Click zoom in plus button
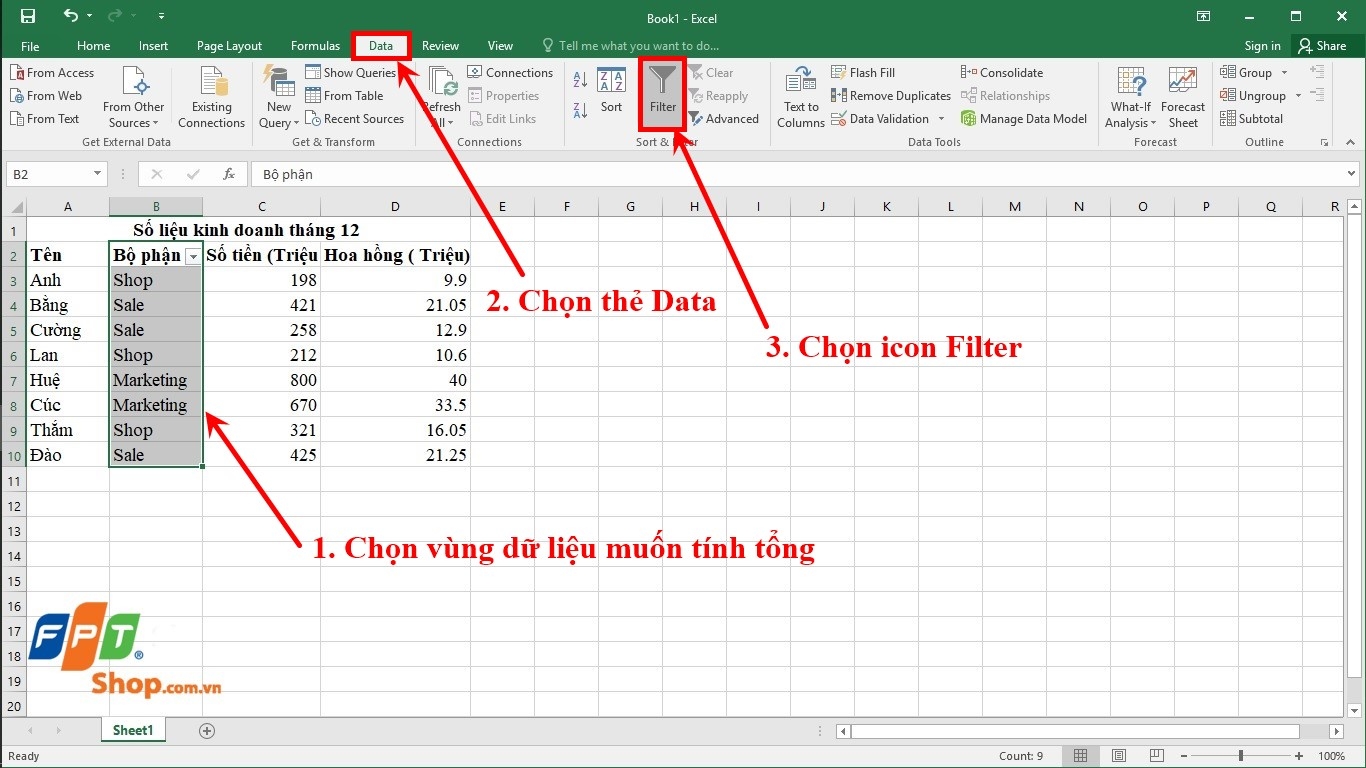The width and height of the screenshot is (1366, 768). pyautogui.click(x=1299, y=756)
